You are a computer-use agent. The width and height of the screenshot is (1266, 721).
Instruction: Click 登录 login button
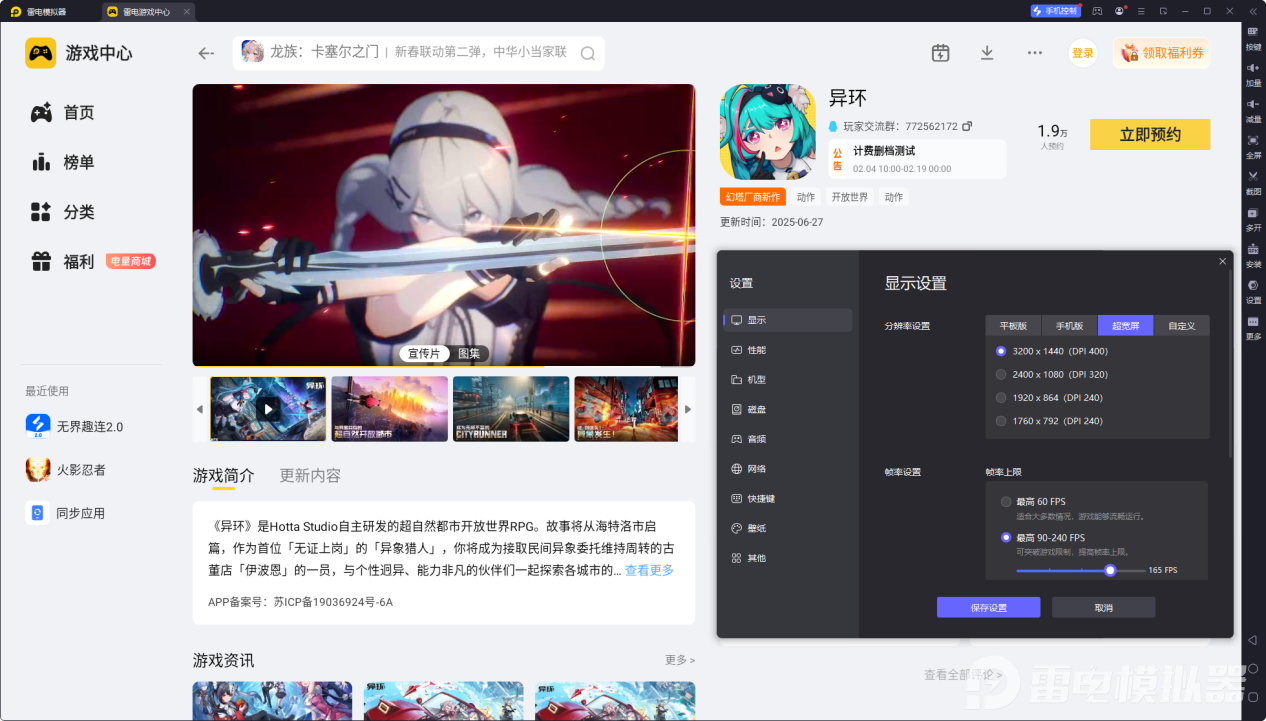(1083, 53)
